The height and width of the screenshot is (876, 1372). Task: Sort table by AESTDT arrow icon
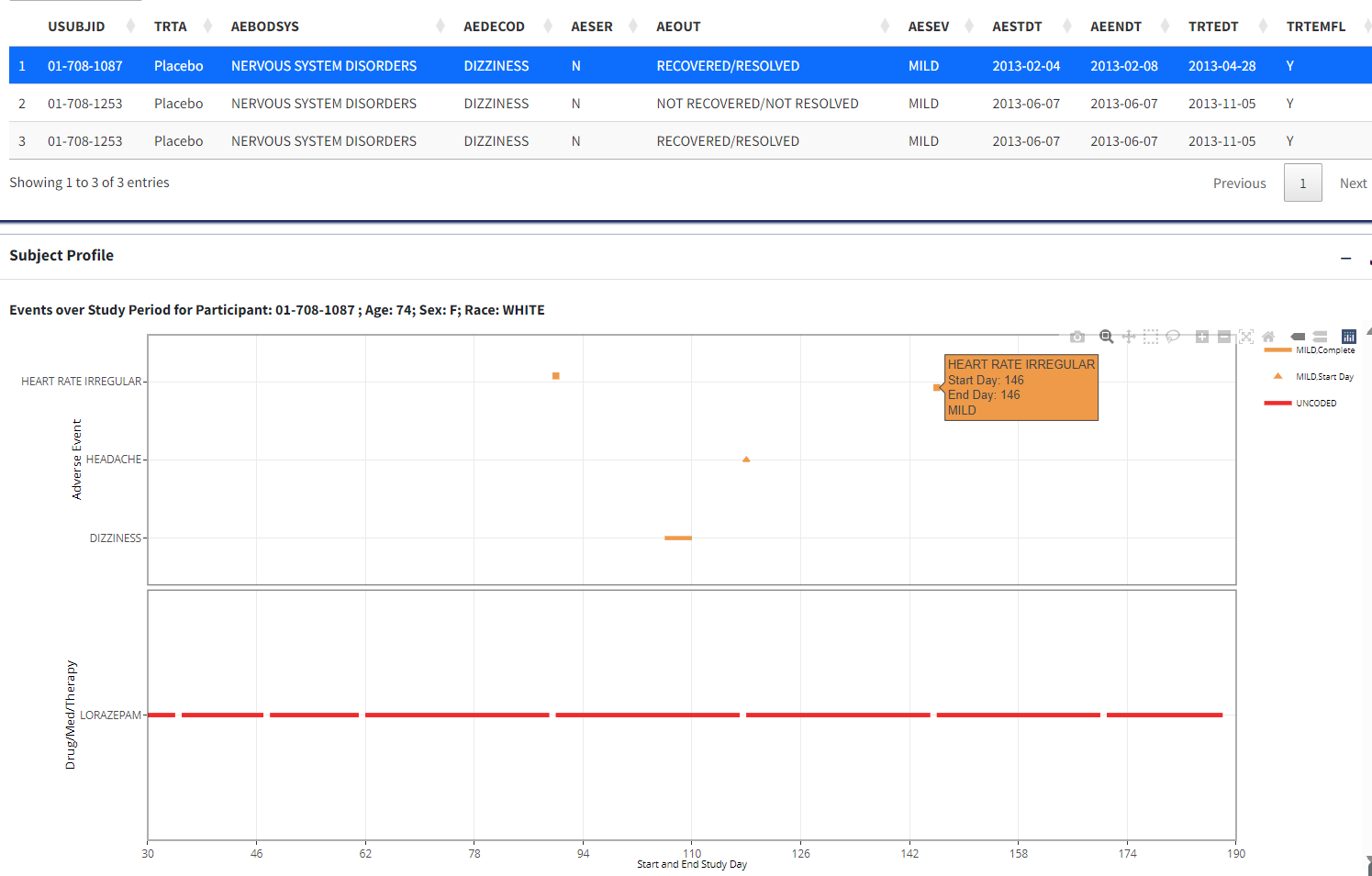1067,26
